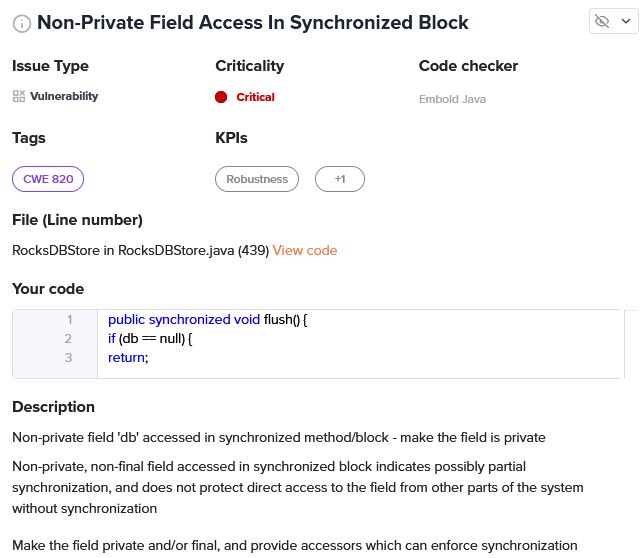Open the dropdown arrow next to the eye icon
Viewport: 643px width, 558px height.
click(x=625, y=21)
